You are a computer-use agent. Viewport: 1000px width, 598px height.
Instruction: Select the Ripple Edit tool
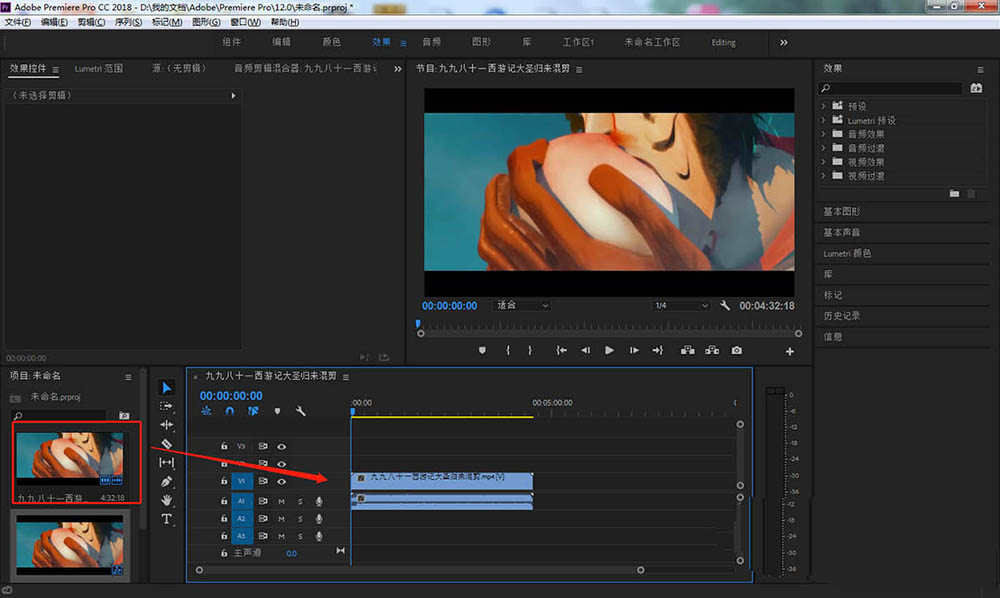click(x=167, y=425)
